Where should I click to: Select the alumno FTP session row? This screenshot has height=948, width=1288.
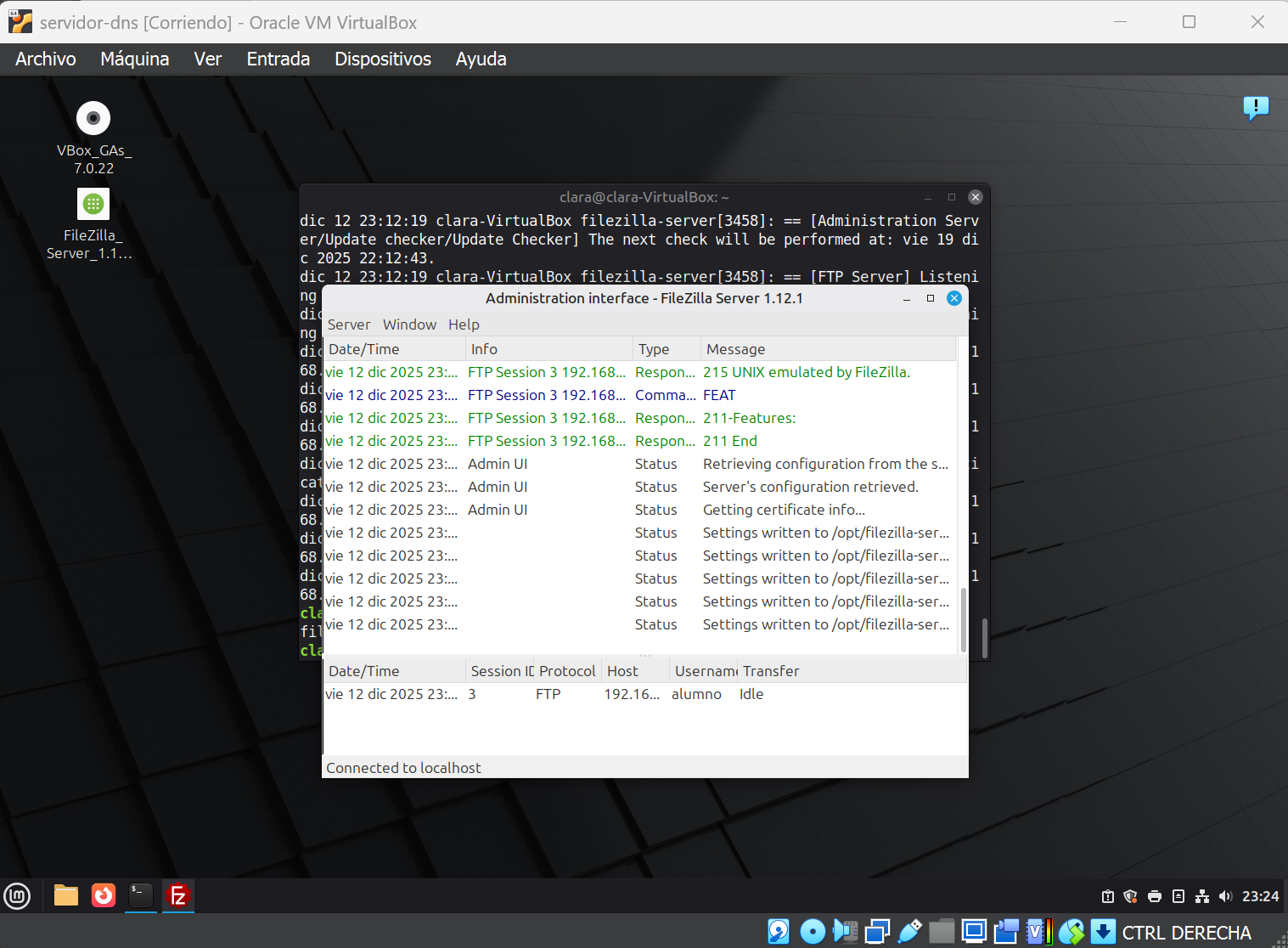tap(594, 694)
